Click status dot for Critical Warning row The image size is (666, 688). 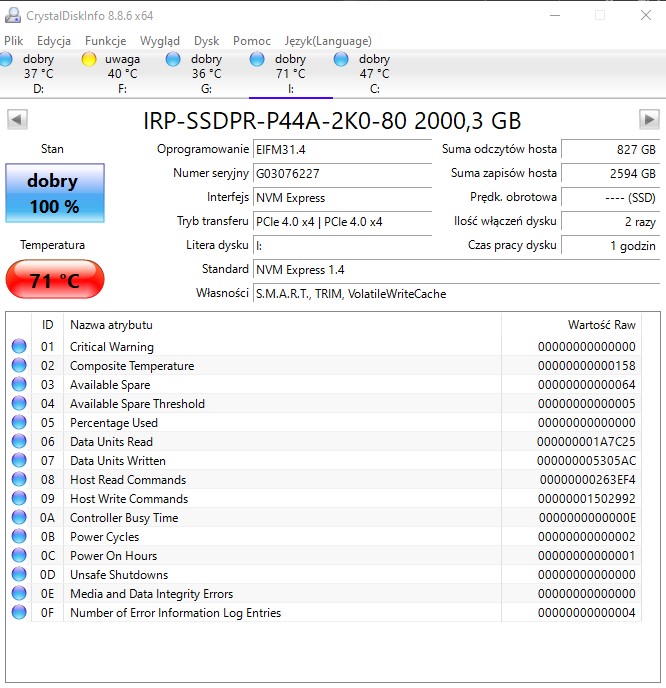click(x=19, y=346)
